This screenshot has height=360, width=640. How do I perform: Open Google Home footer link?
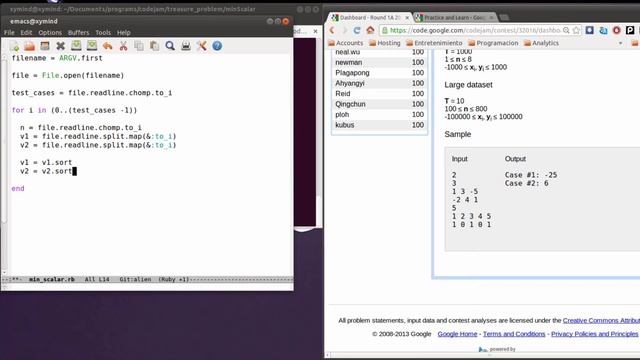(457, 334)
